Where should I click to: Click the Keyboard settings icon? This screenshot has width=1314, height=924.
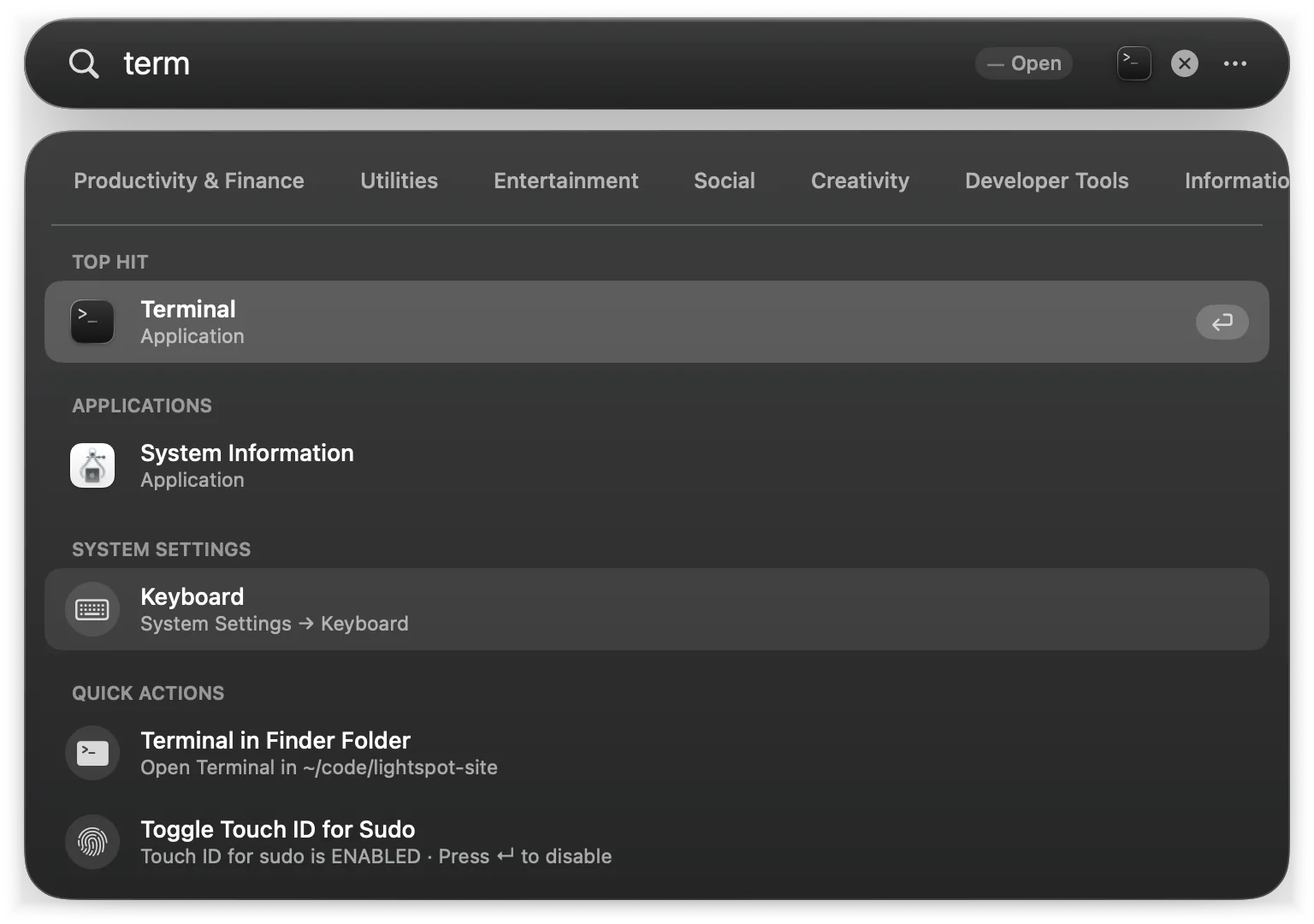tap(92, 609)
